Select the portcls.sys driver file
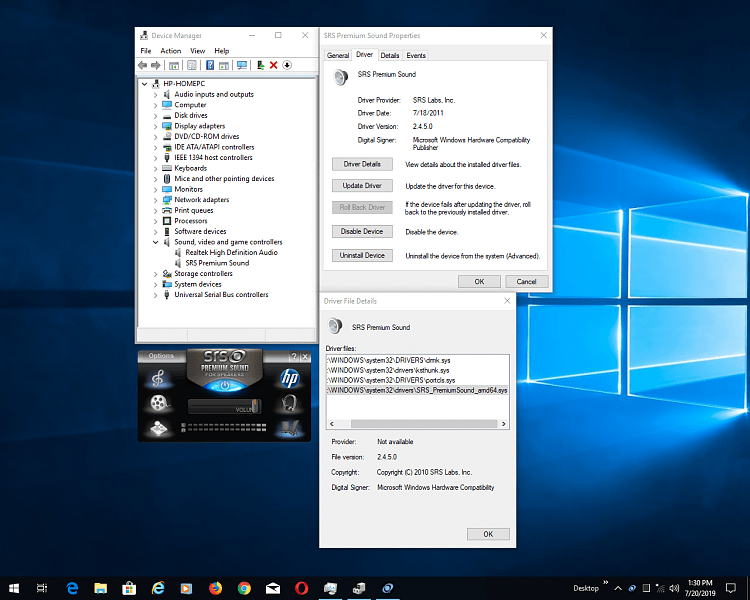 click(x=391, y=380)
